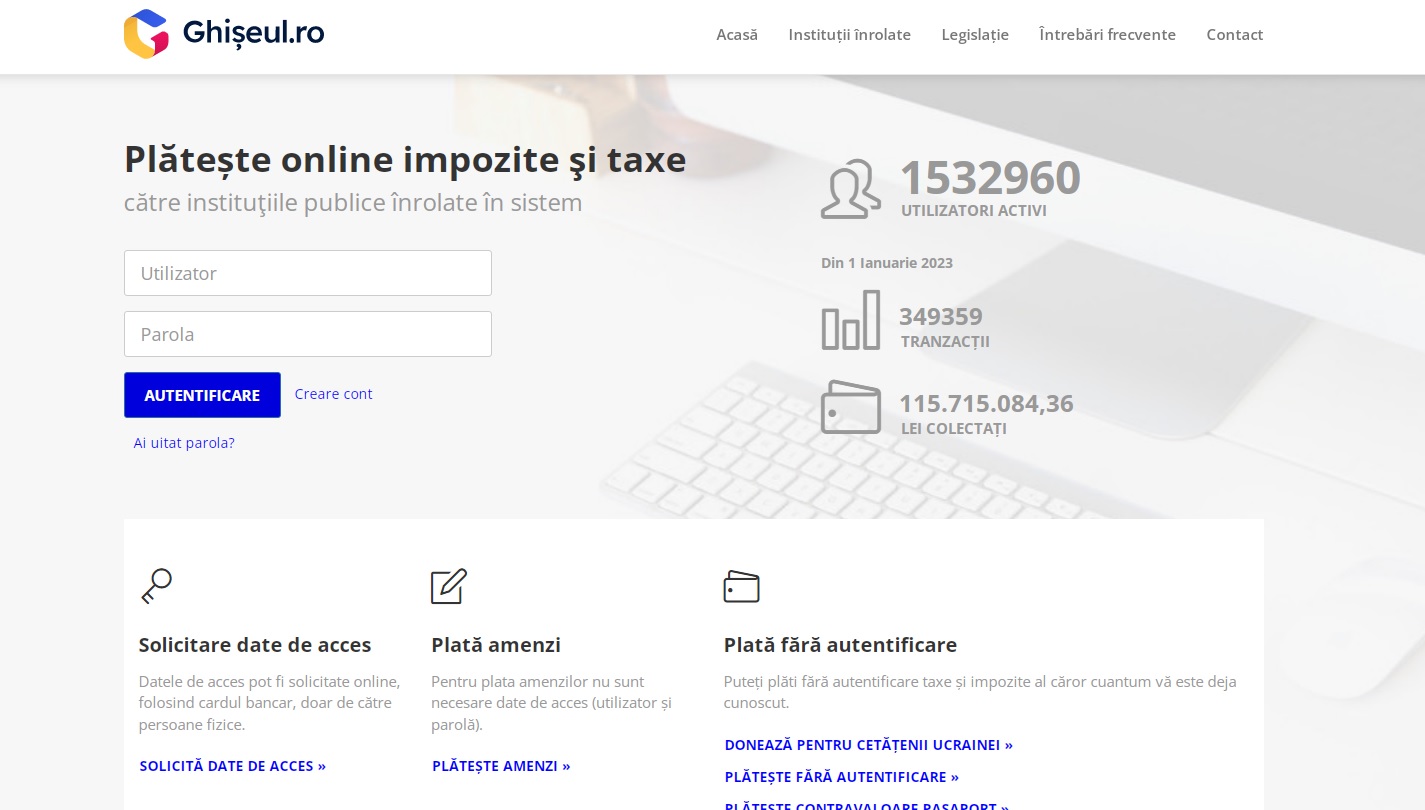Viewport: 1425px width, 810px height.
Task: Open the Legislație menu item
Action: 975,35
